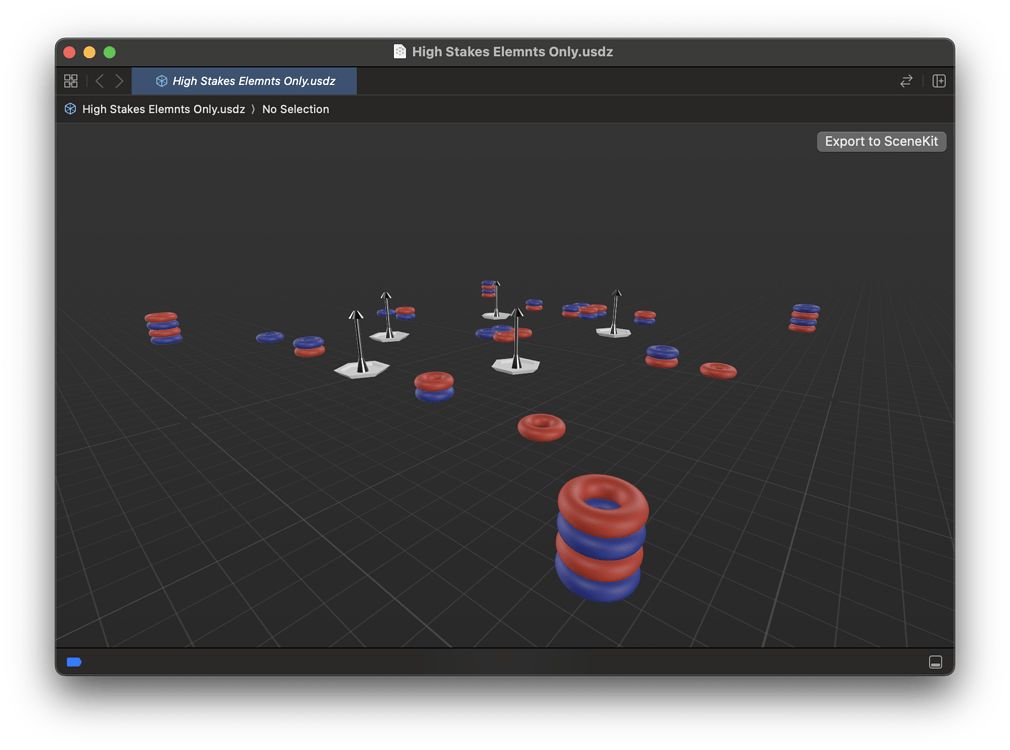
Task: Click the forward navigation chevron
Action: point(119,81)
